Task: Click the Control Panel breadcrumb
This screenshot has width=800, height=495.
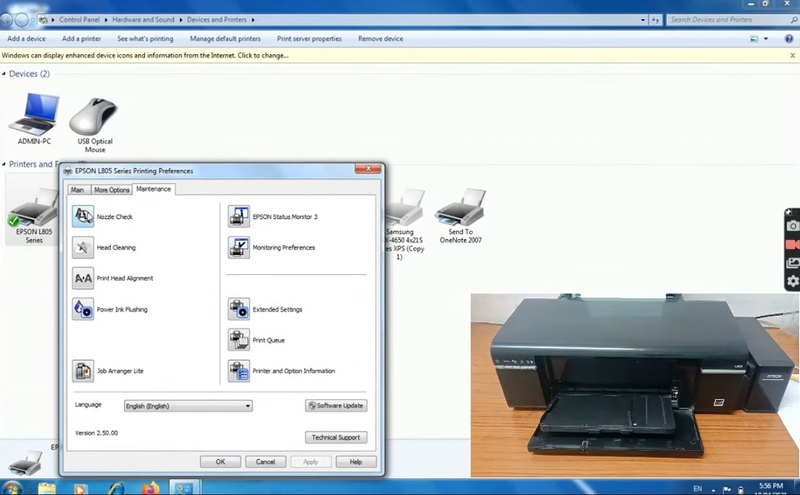Action: 80,20
